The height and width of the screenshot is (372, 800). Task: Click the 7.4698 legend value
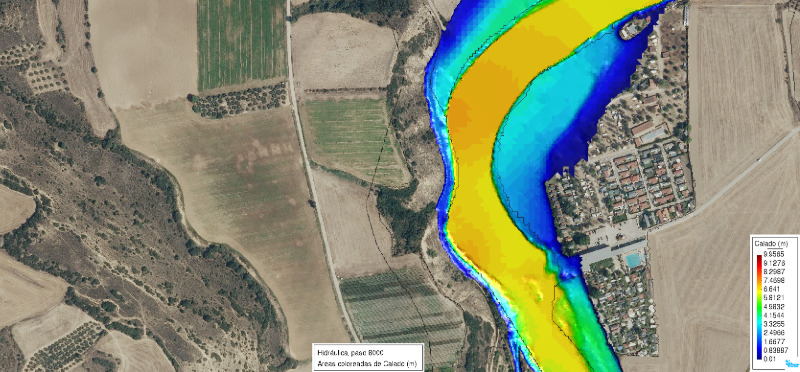click(x=774, y=280)
